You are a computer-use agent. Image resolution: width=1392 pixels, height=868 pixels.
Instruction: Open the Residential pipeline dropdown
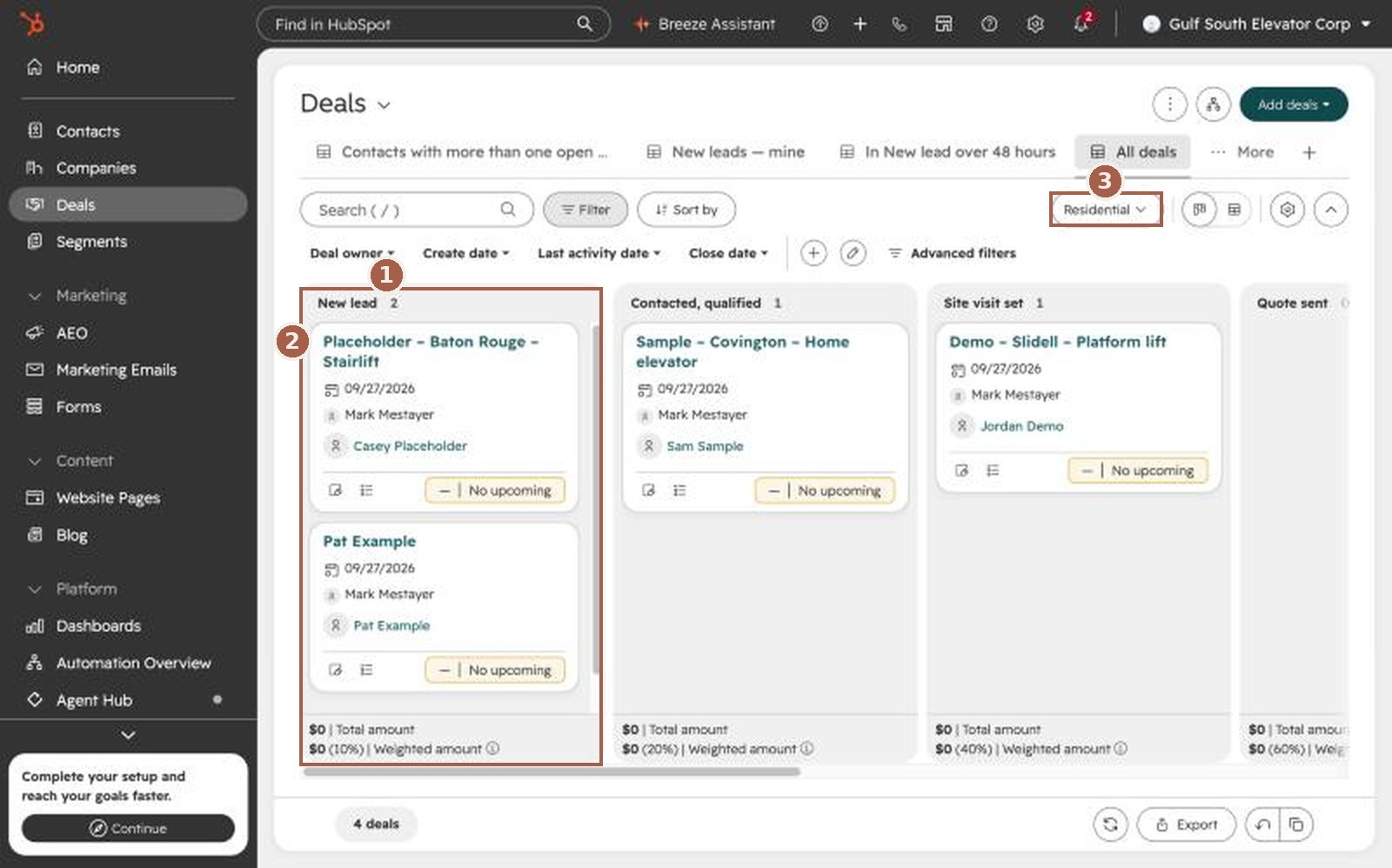[1105, 210]
